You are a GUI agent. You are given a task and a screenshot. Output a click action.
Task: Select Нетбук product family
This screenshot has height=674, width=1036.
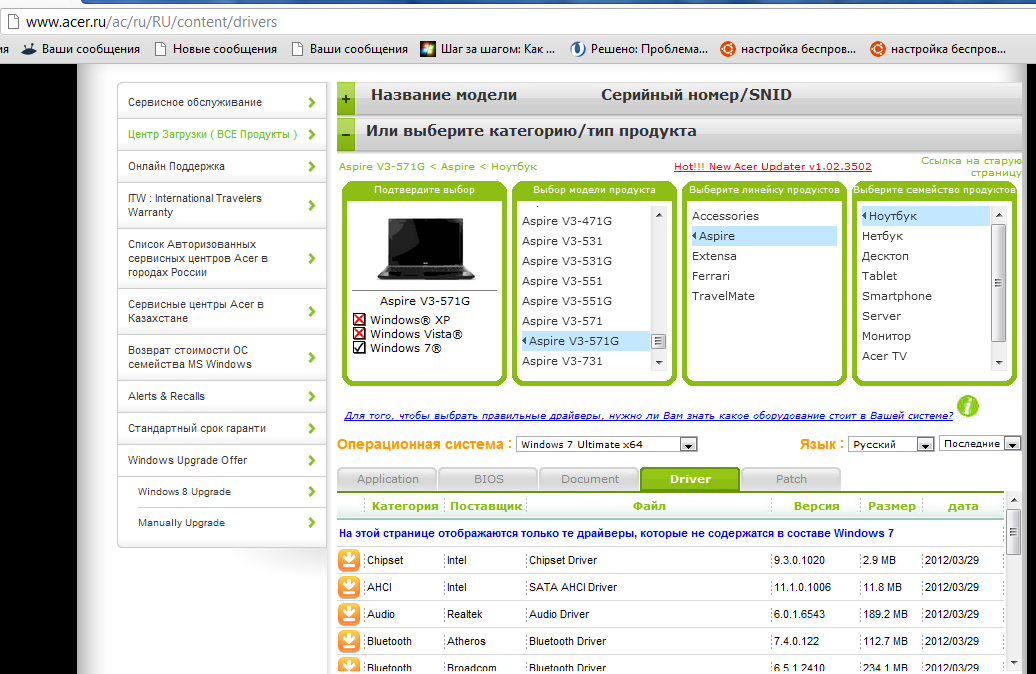coord(882,236)
